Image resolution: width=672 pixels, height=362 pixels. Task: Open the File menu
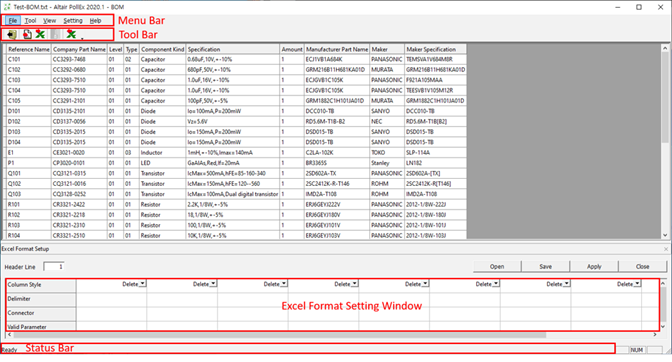tap(13, 21)
